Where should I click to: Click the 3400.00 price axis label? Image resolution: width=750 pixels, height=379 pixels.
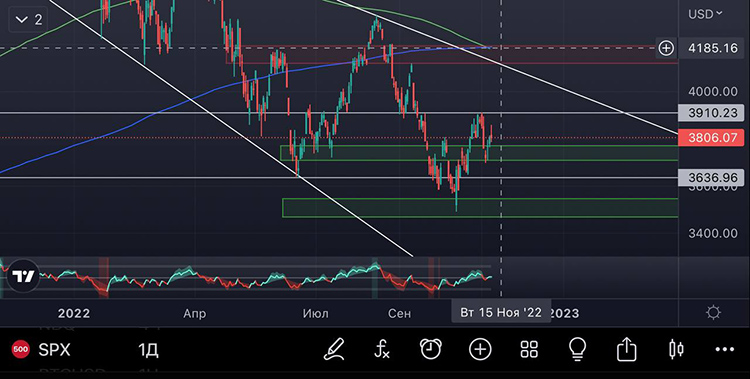pos(713,234)
